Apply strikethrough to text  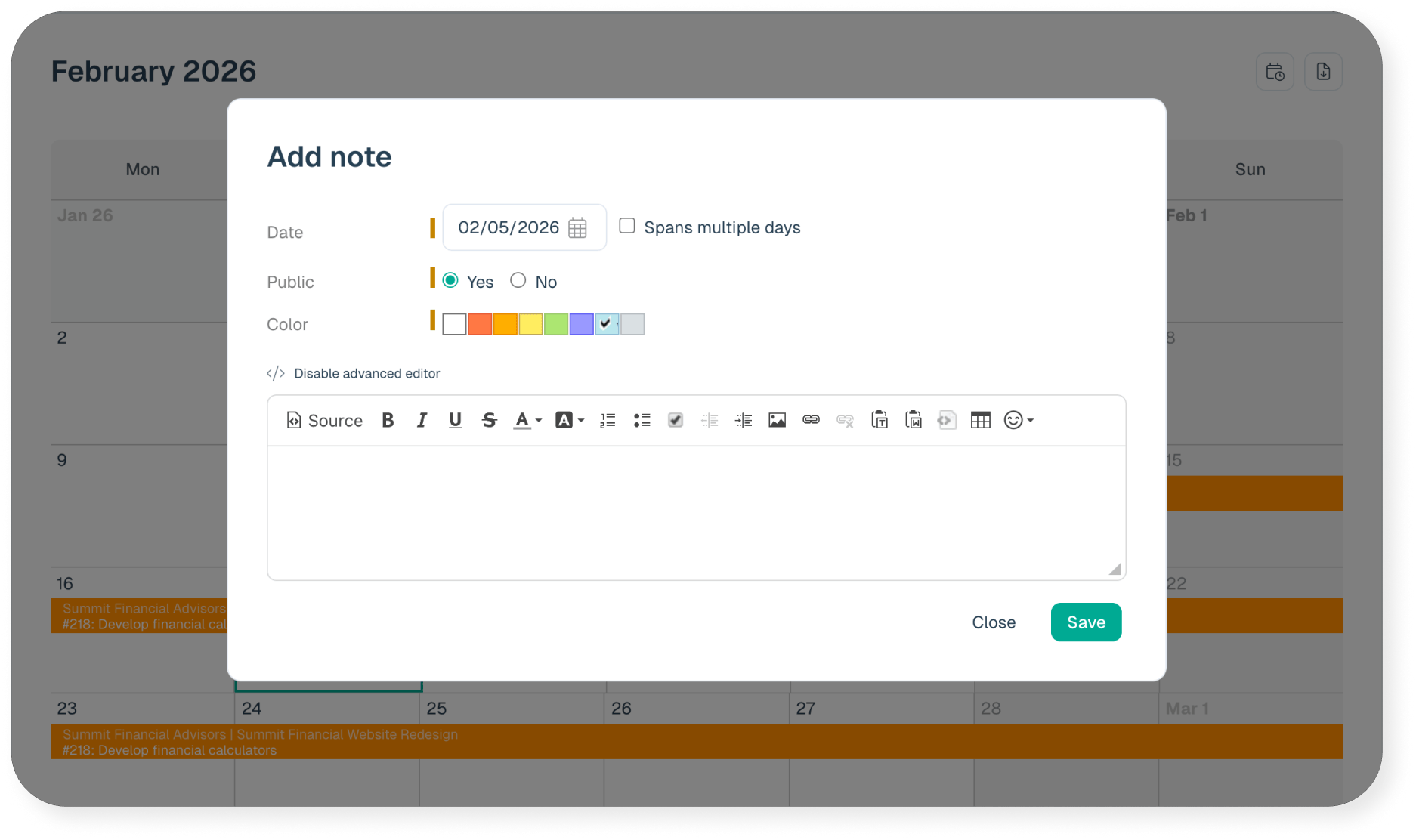(x=489, y=420)
